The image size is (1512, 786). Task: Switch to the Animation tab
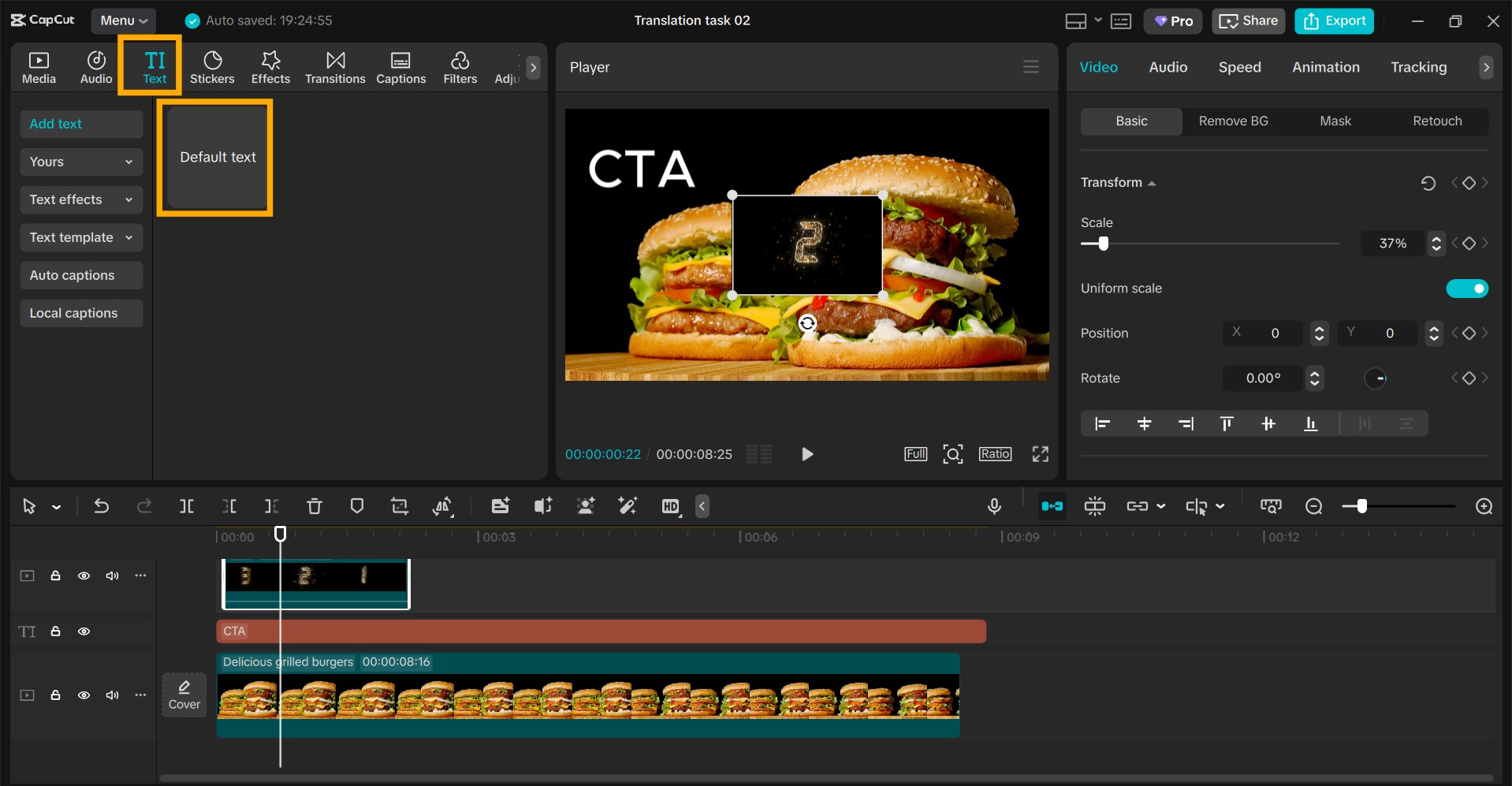pyautogui.click(x=1325, y=67)
